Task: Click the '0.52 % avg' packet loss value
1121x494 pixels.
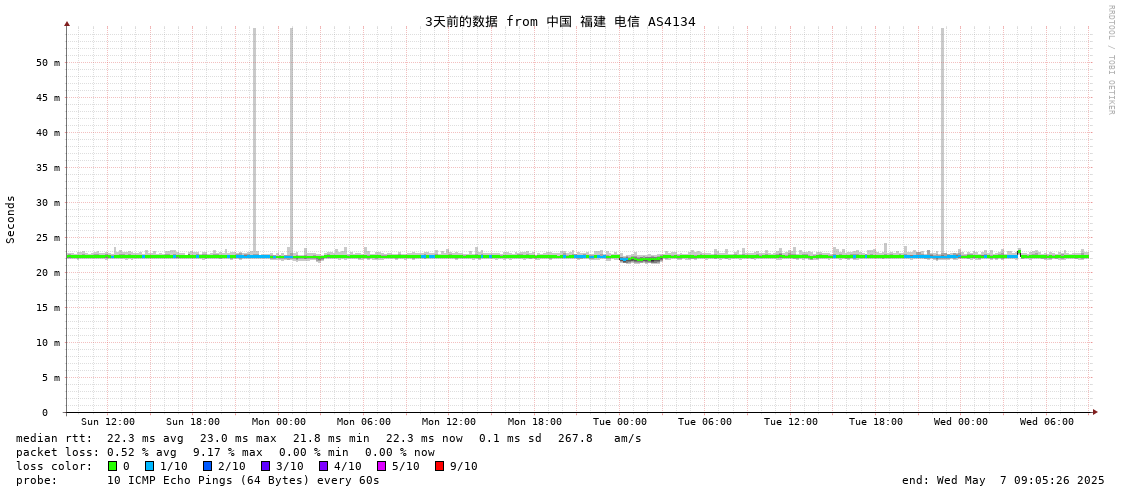Action: tap(142, 453)
